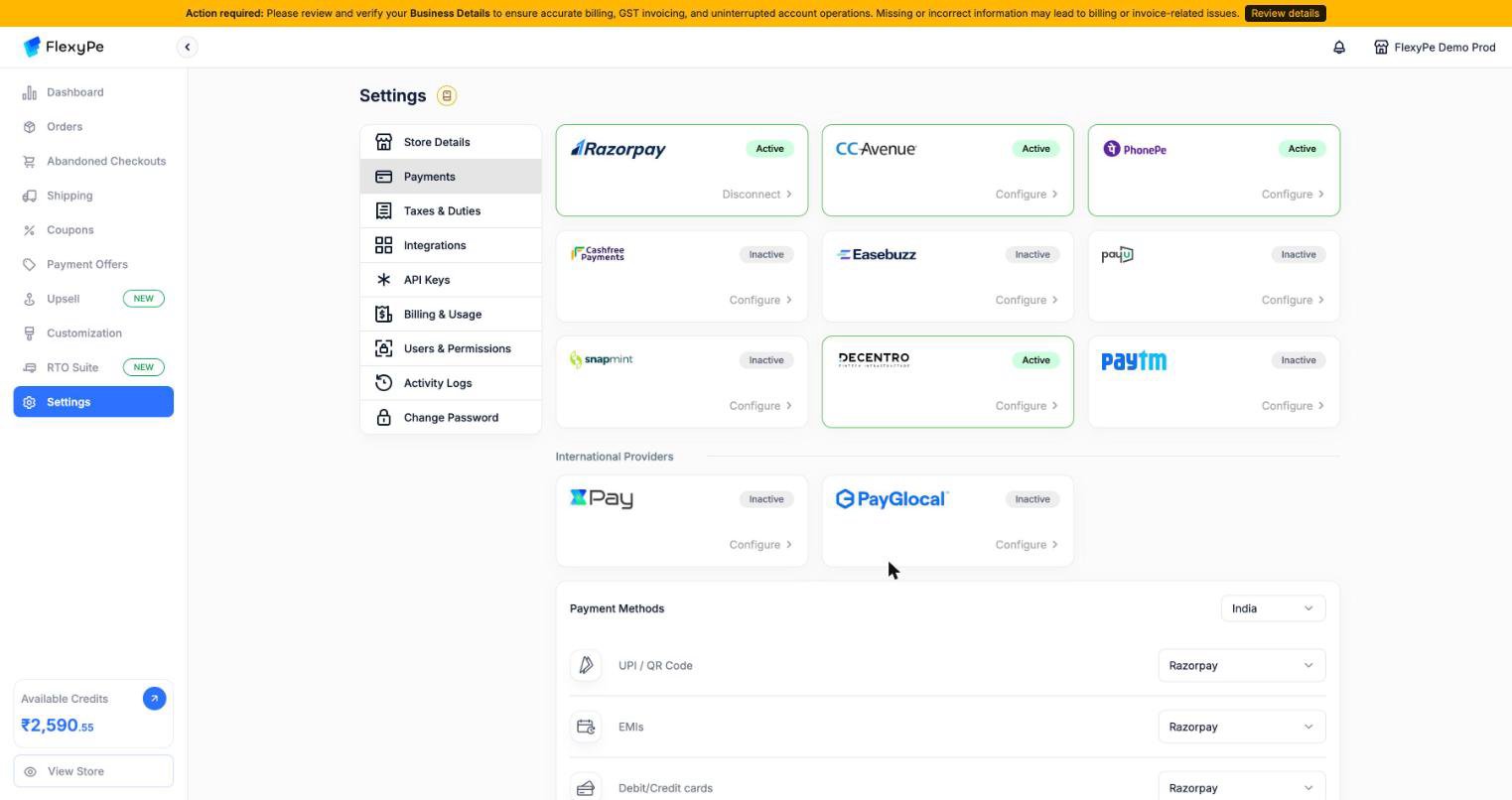Open the Dashboard menu item

(x=93, y=92)
